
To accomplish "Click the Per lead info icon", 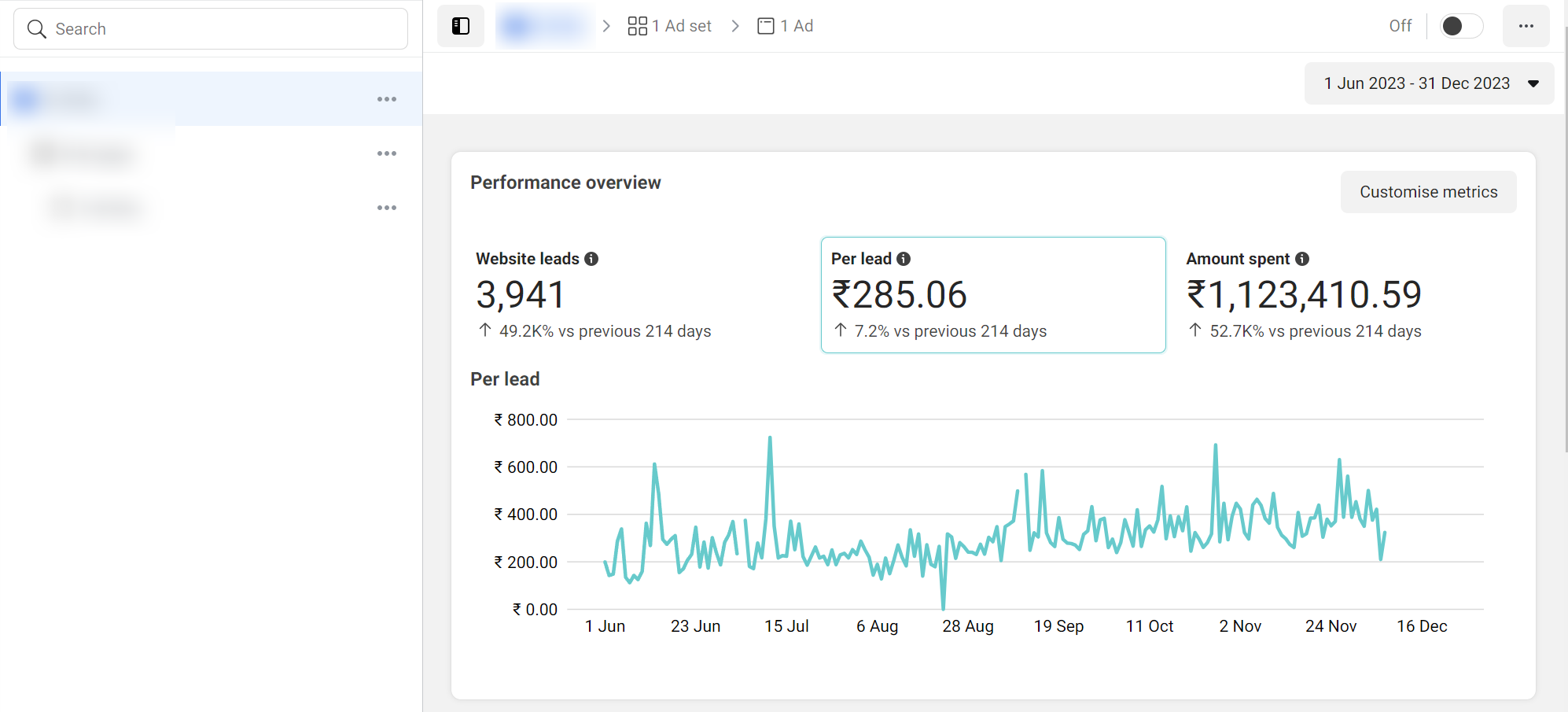I will pyautogui.click(x=904, y=259).
